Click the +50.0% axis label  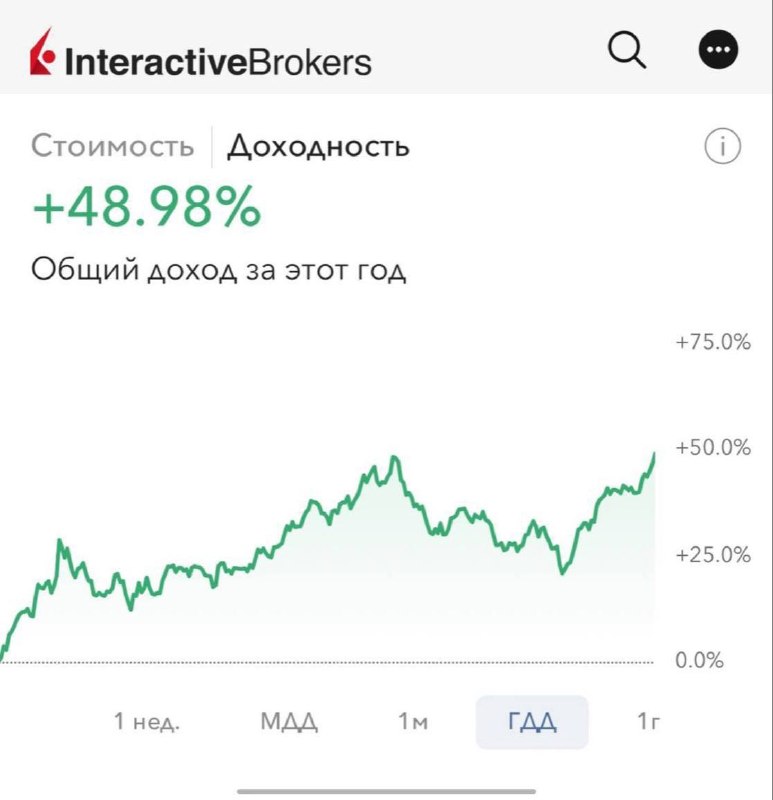click(x=713, y=447)
